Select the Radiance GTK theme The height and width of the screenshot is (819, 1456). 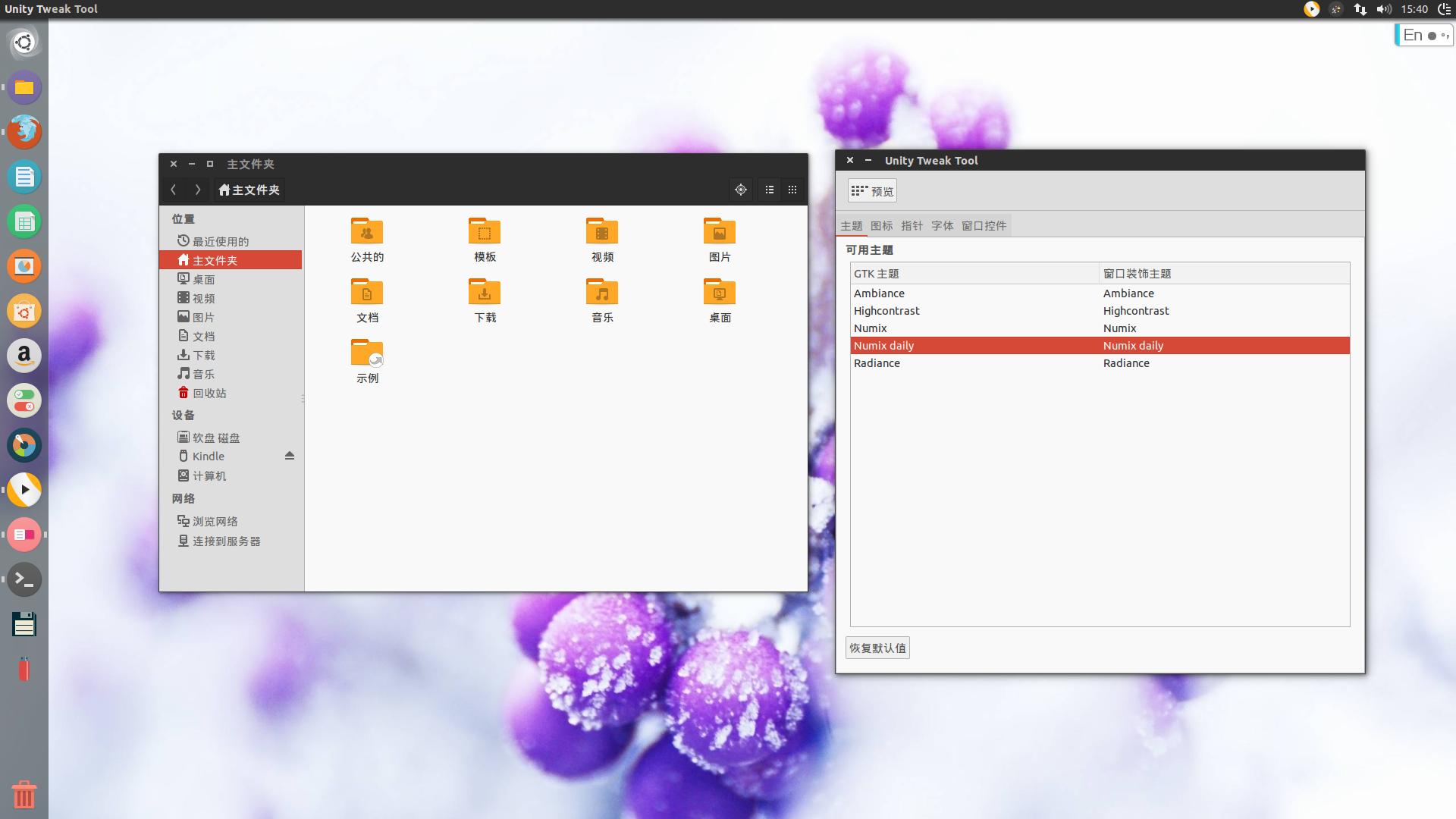(x=974, y=363)
